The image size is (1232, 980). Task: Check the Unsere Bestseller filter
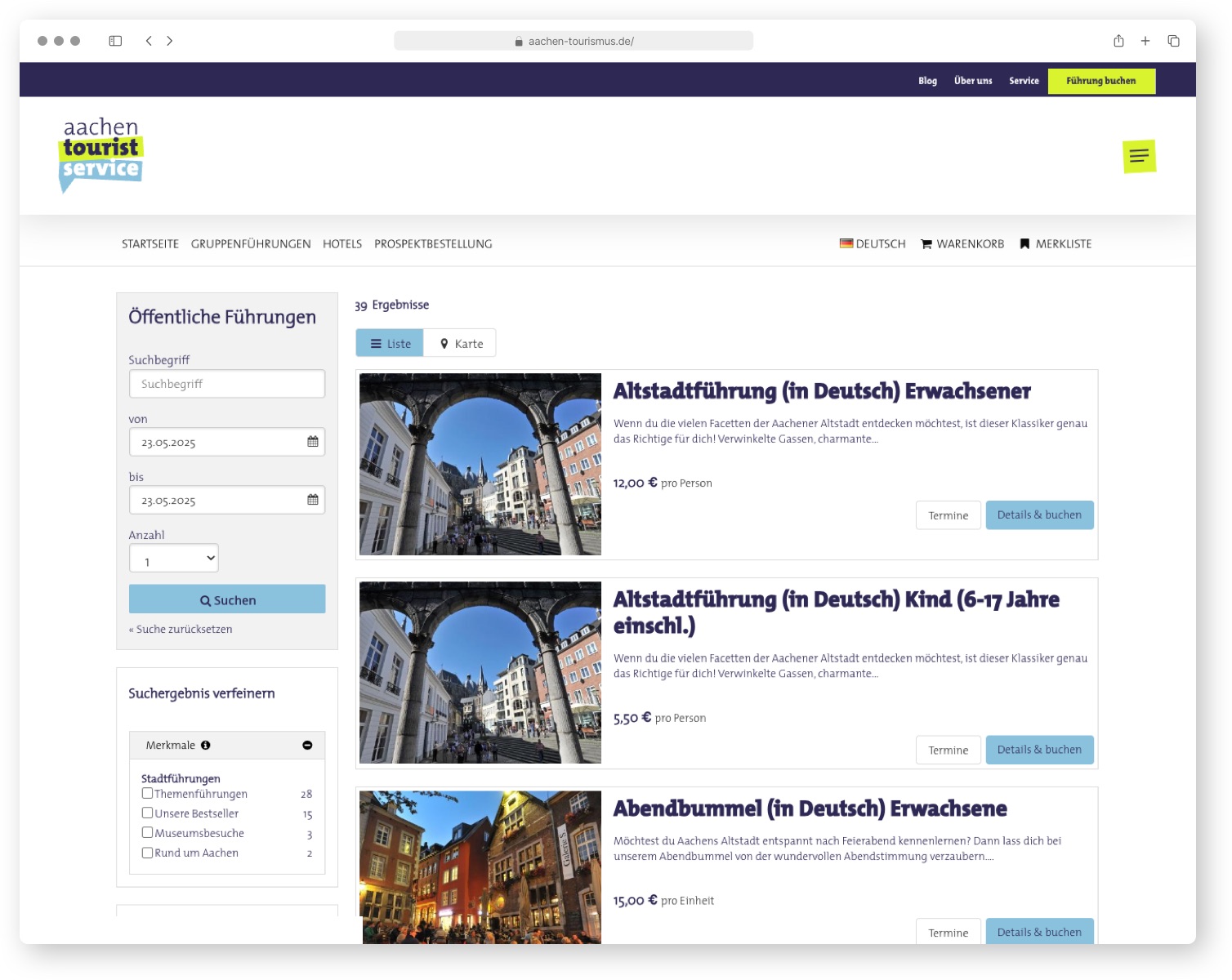[x=147, y=813]
